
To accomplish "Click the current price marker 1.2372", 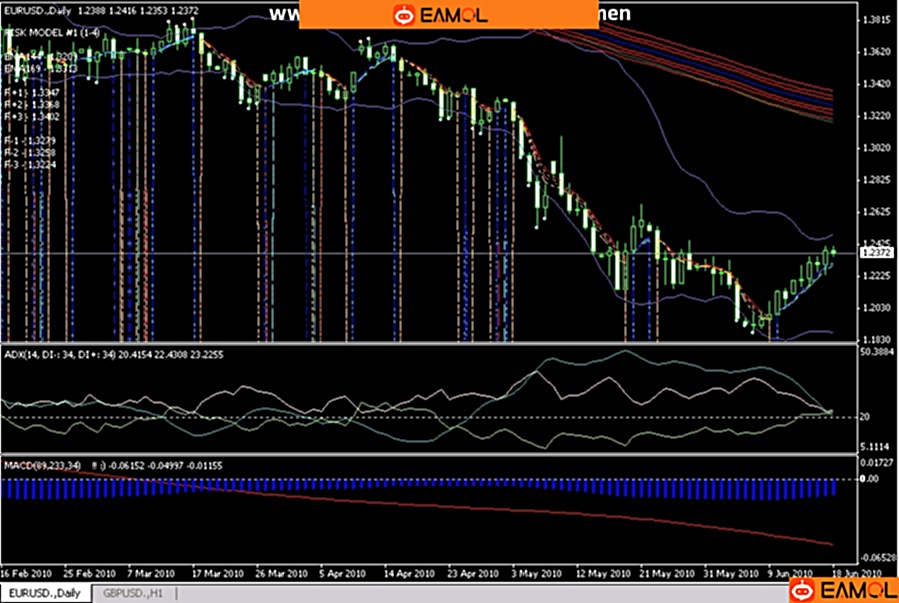I will 876,253.
